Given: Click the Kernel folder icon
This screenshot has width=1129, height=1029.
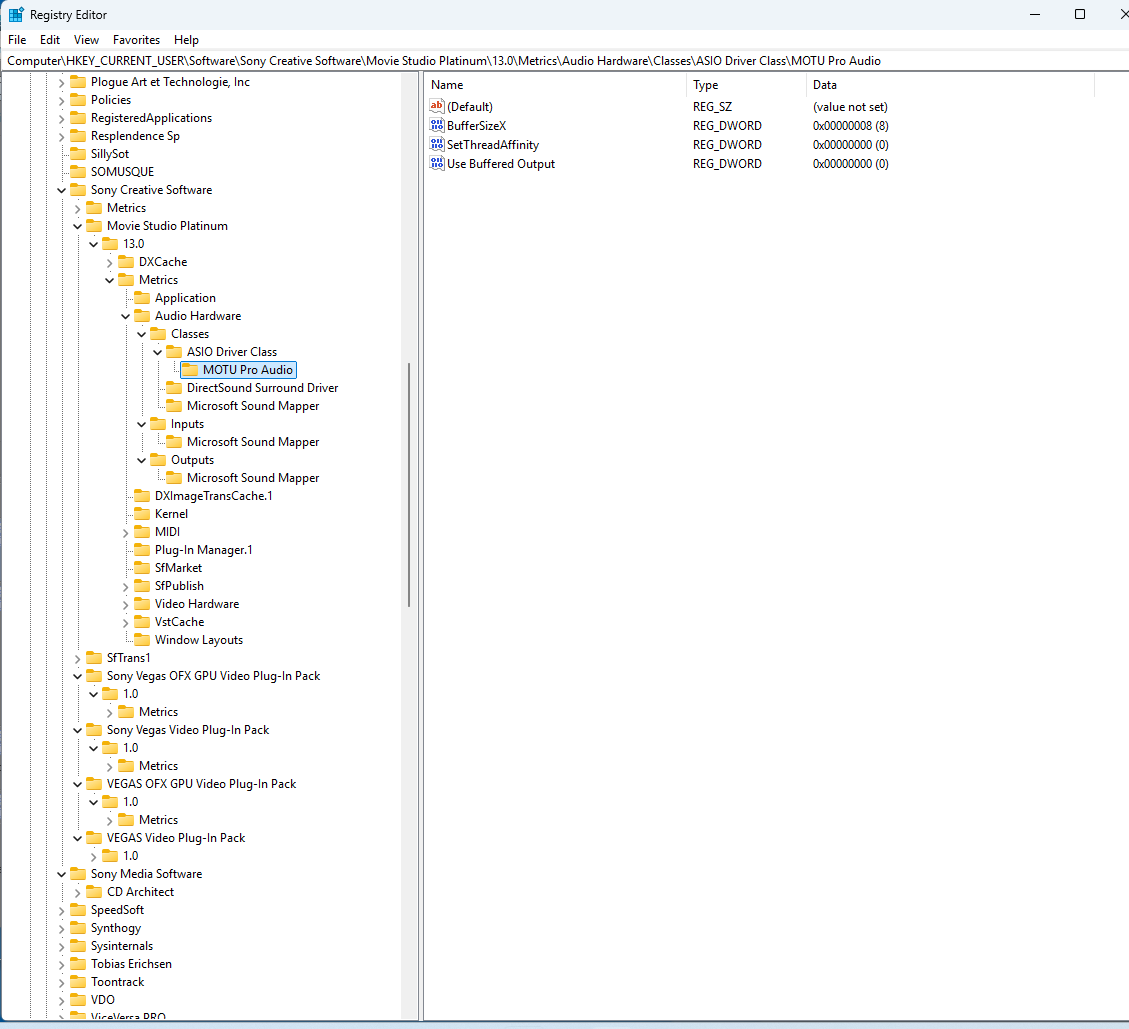Looking at the screenshot, I should pos(142,514).
